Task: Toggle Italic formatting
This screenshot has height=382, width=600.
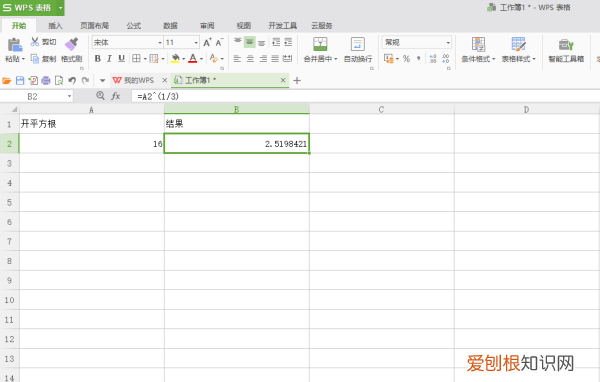Action: (x=109, y=58)
